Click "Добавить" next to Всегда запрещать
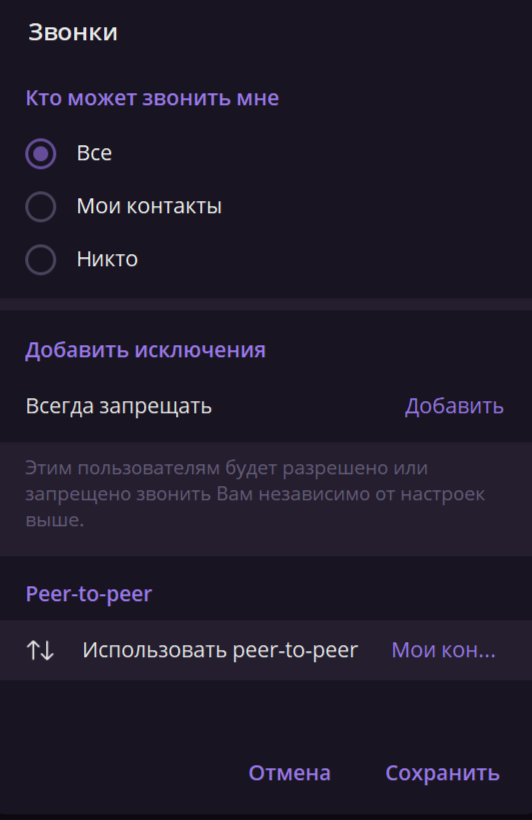The image size is (532, 820). pyautogui.click(x=454, y=406)
